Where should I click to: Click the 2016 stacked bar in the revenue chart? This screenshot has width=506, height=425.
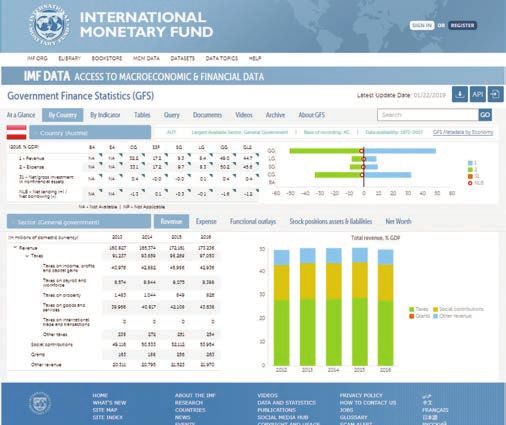(x=385, y=307)
